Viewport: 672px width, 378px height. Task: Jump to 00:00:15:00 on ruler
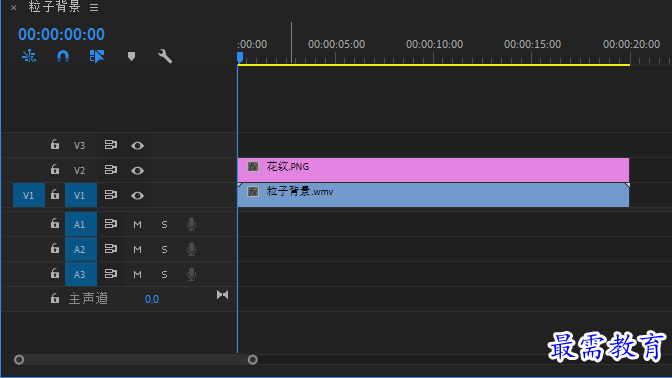point(532,45)
